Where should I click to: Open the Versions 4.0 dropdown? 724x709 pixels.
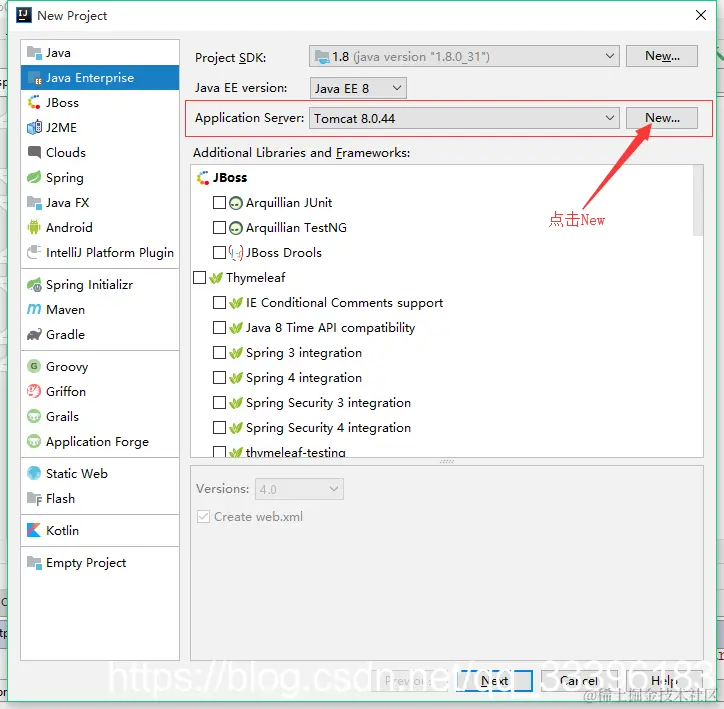tap(299, 489)
